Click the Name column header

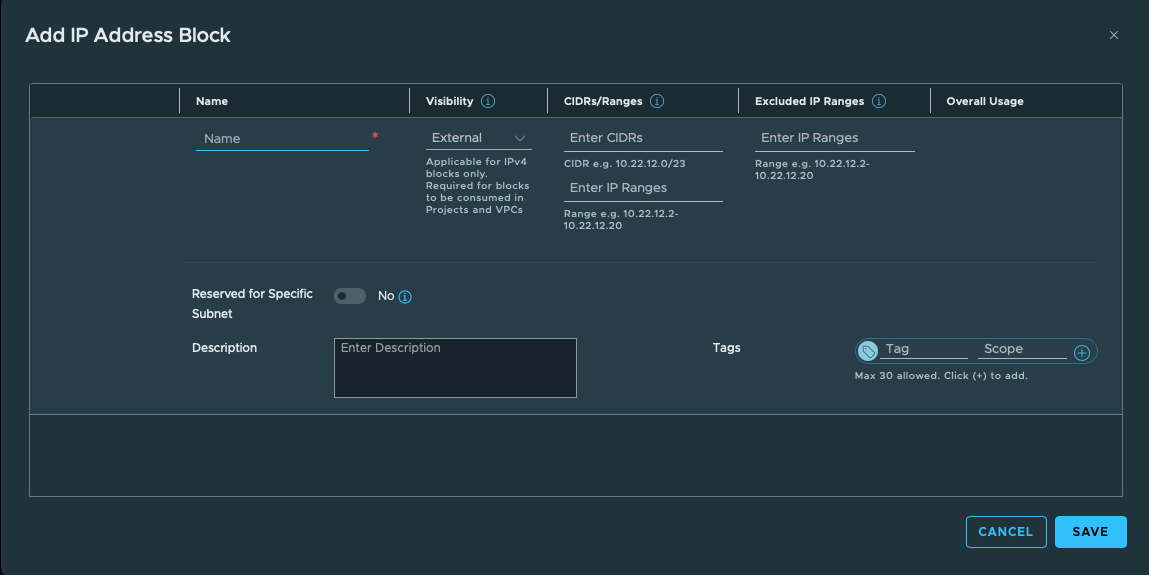pyautogui.click(x=212, y=101)
